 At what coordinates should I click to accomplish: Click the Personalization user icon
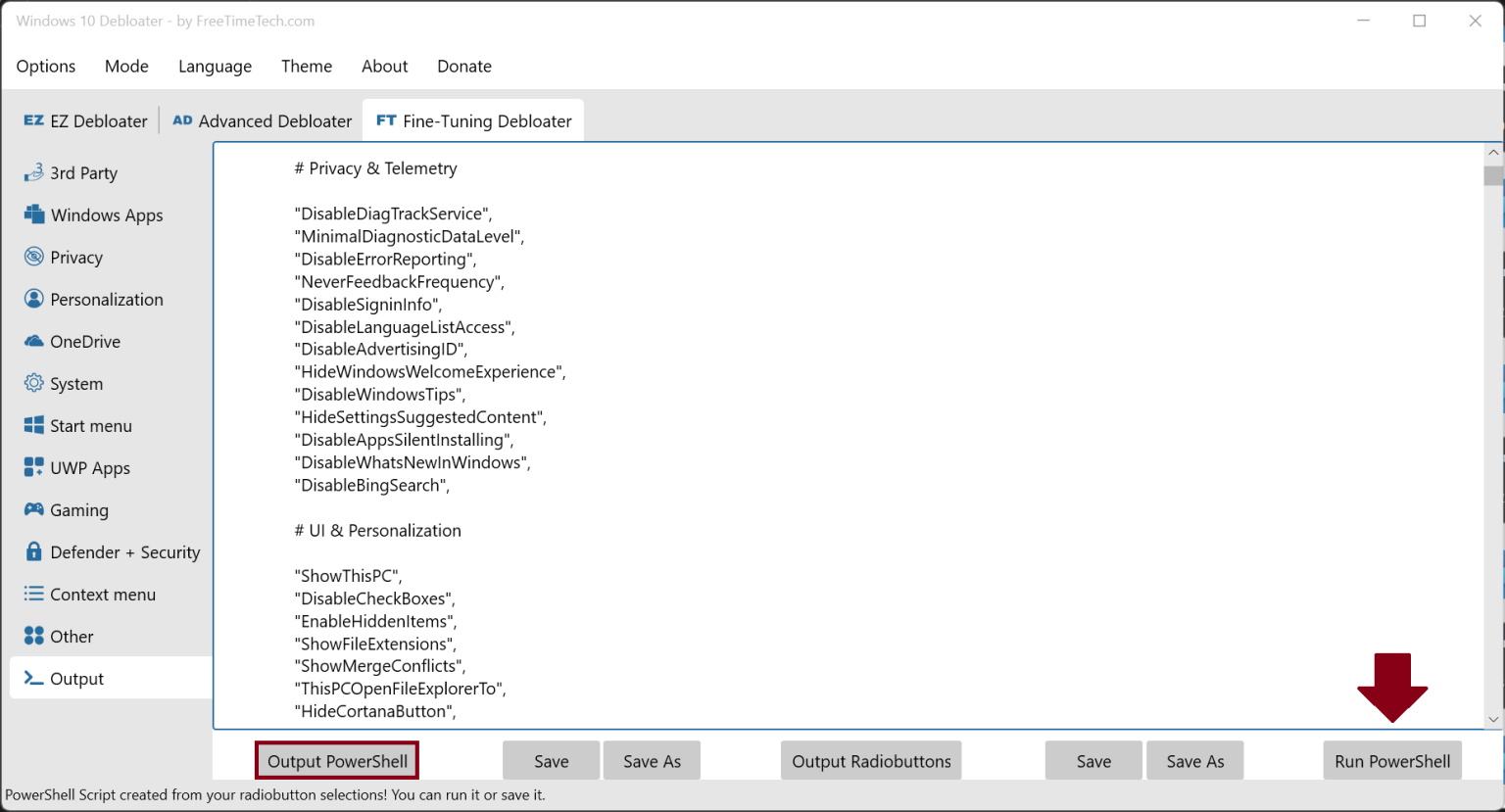pyautogui.click(x=34, y=299)
